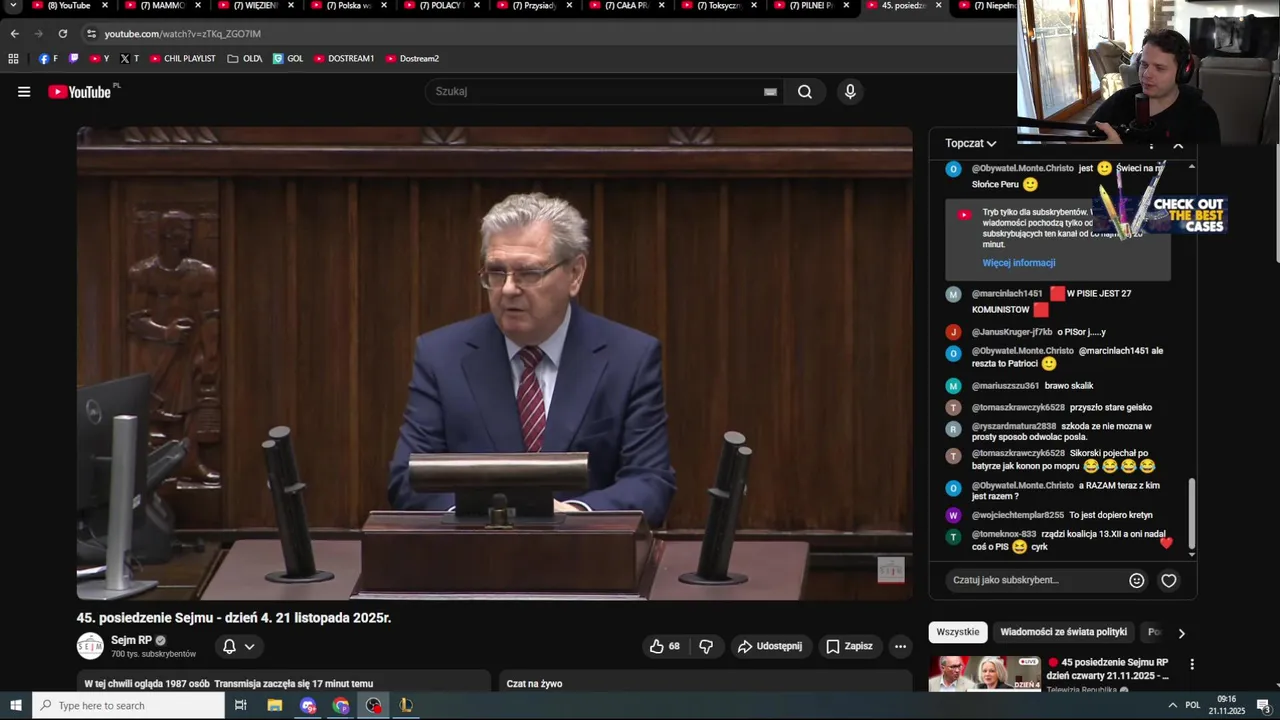Open the Windows notification center icon
The height and width of the screenshot is (720, 1280).
(x=1263, y=705)
